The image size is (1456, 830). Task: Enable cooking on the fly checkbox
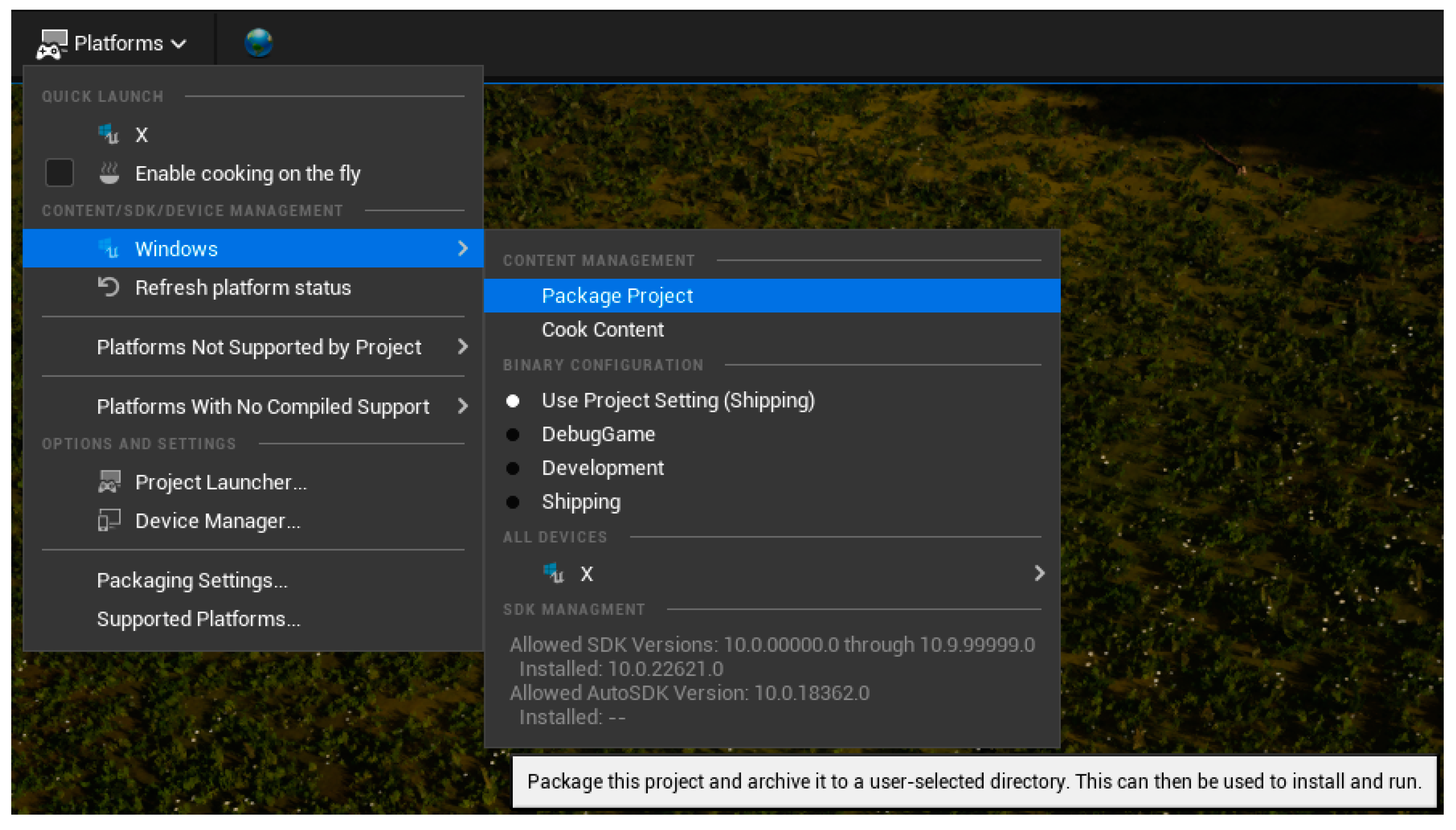point(59,173)
